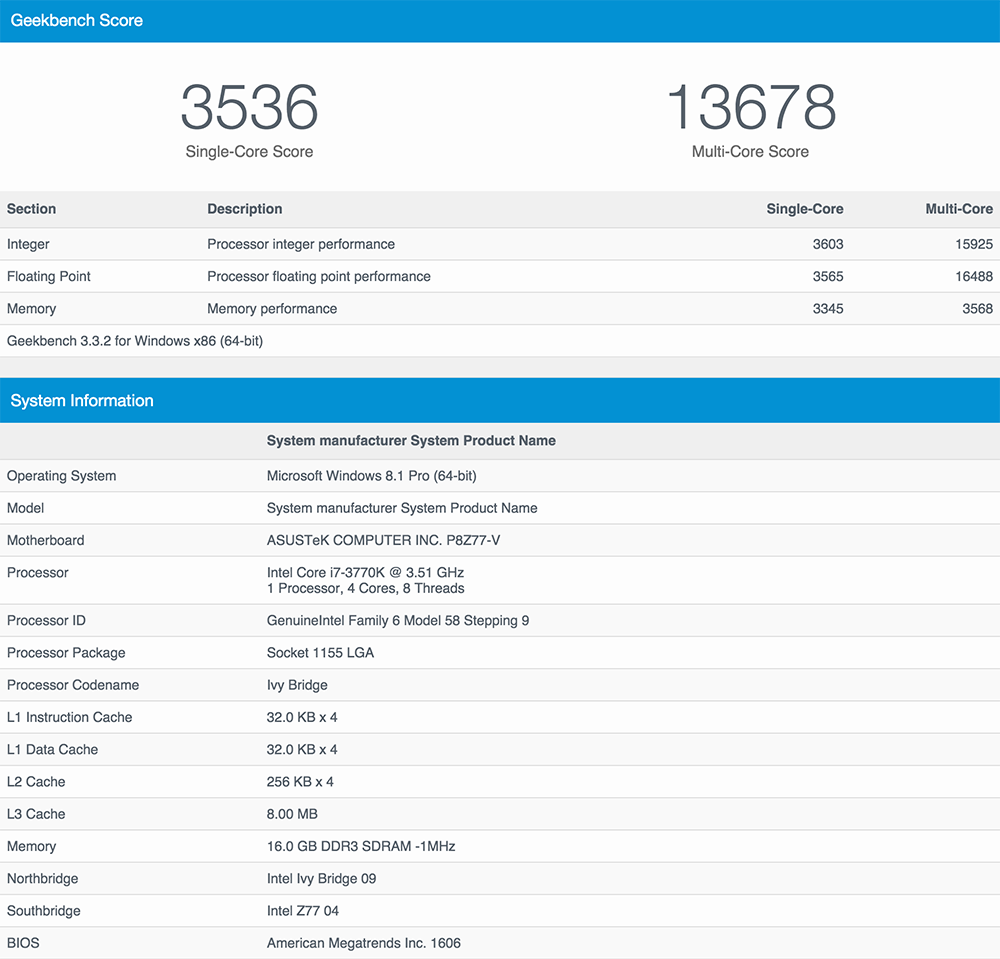Select the Floating Point row label

pyautogui.click(x=49, y=276)
